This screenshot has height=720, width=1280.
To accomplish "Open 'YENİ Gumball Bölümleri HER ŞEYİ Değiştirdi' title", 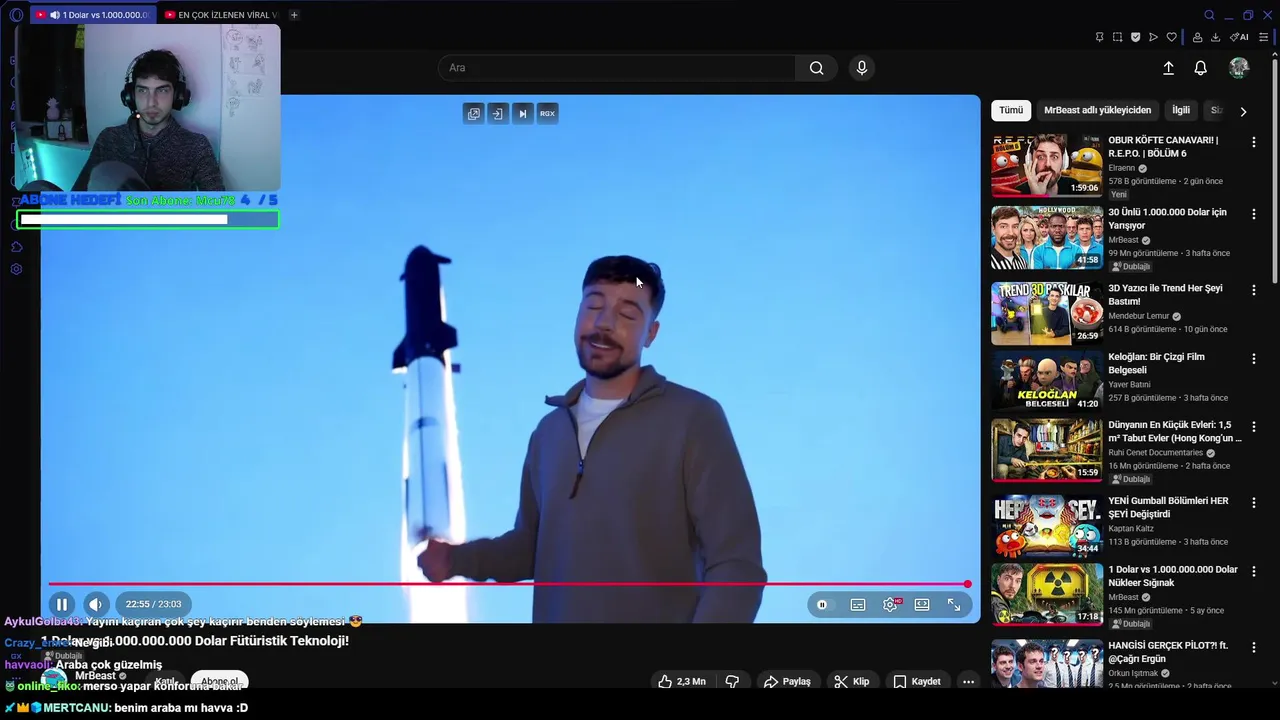I will [1168, 507].
